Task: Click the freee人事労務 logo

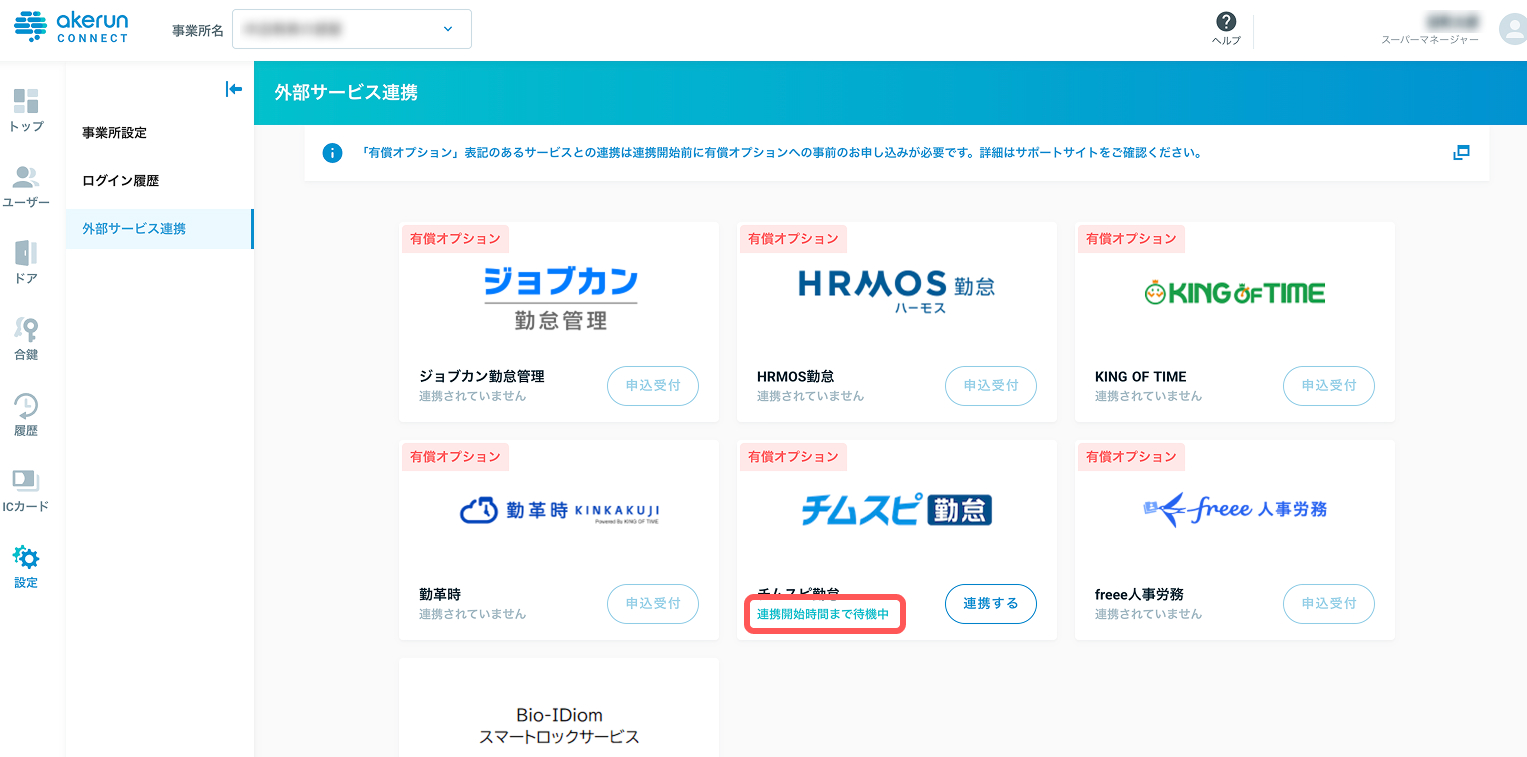Action: [1235, 509]
